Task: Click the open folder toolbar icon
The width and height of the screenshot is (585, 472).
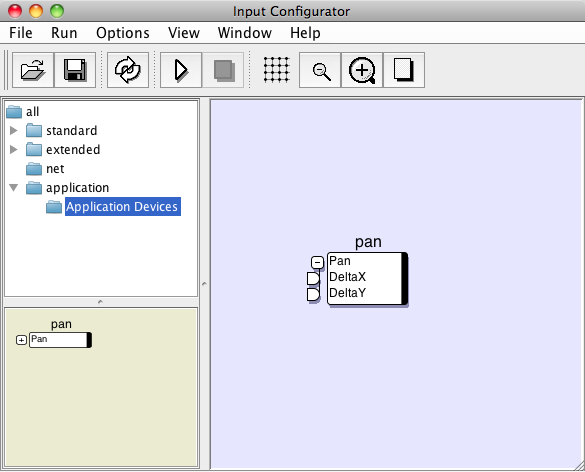Action: (33, 70)
